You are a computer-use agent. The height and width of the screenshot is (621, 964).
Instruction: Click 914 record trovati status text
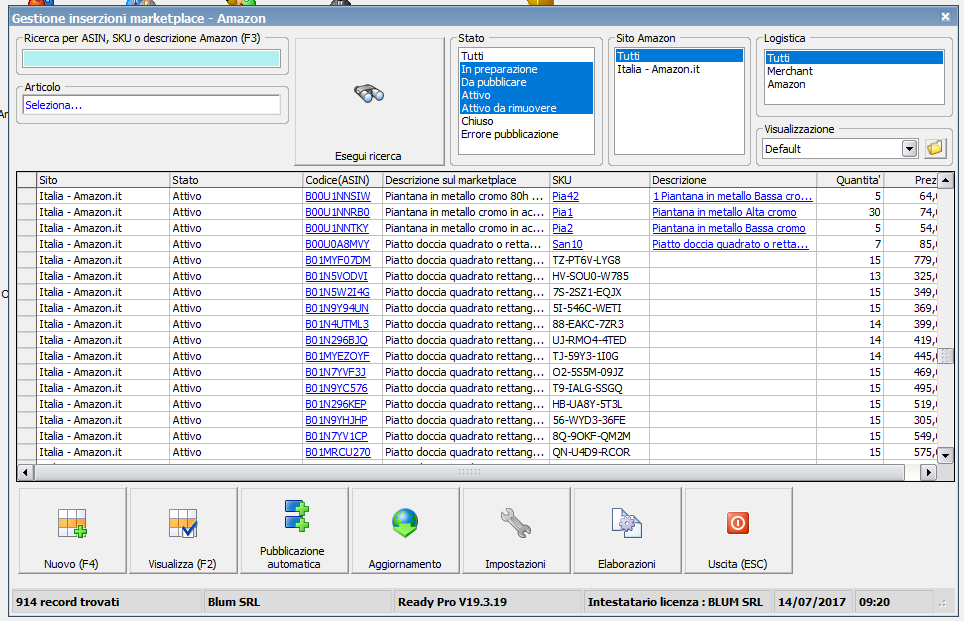coord(68,602)
